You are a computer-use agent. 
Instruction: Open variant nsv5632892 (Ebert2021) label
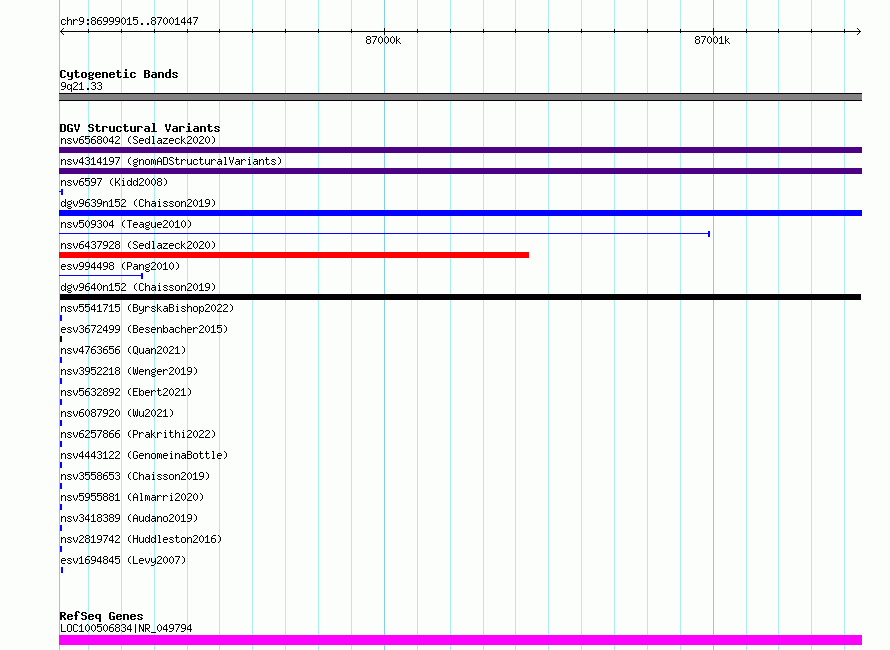pyautogui.click(x=126, y=392)
